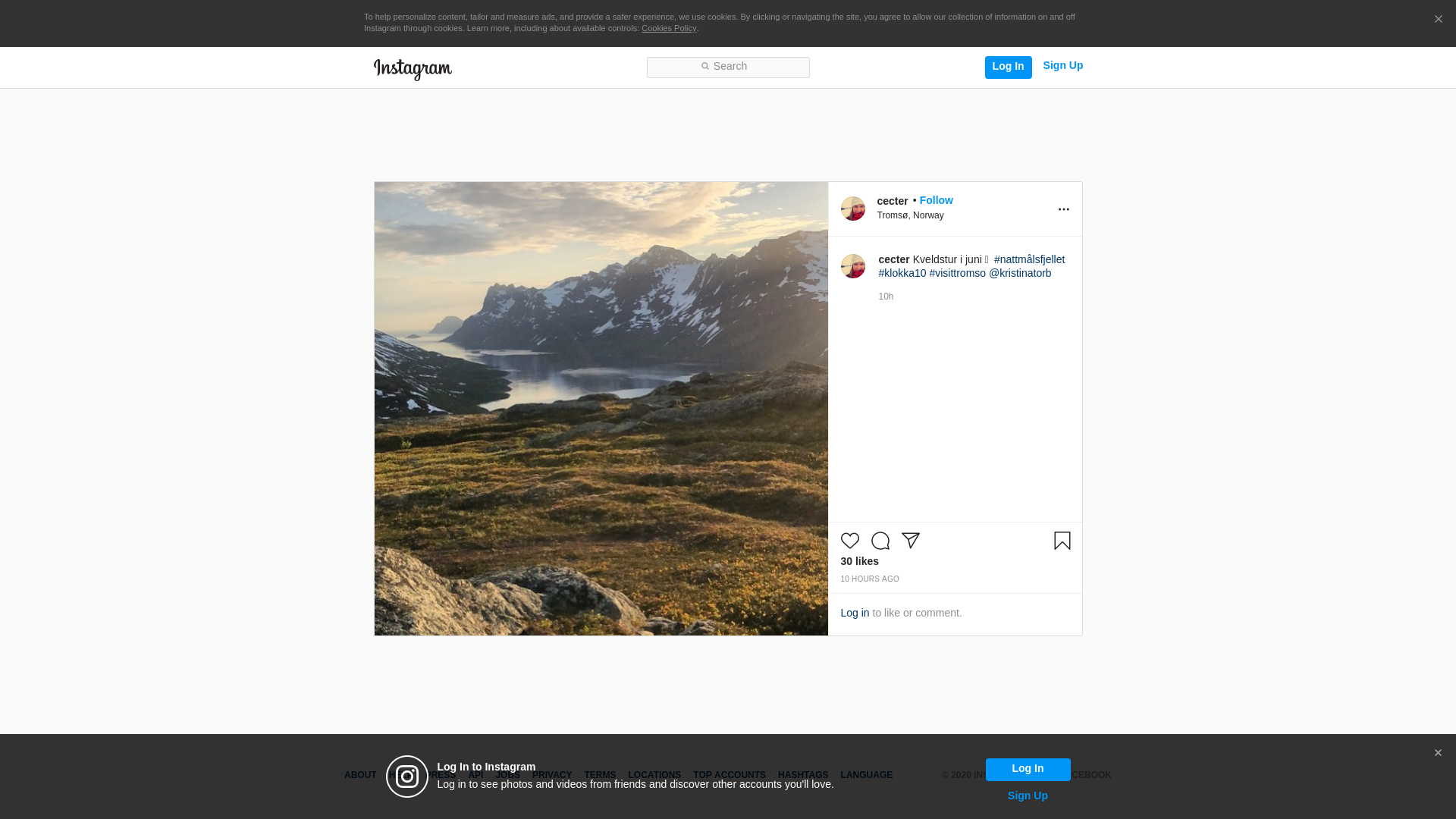Open the #nattmålsfjellet hashtag
The height and width of the screenshot is (819, 1456).
pos(1029,259)
